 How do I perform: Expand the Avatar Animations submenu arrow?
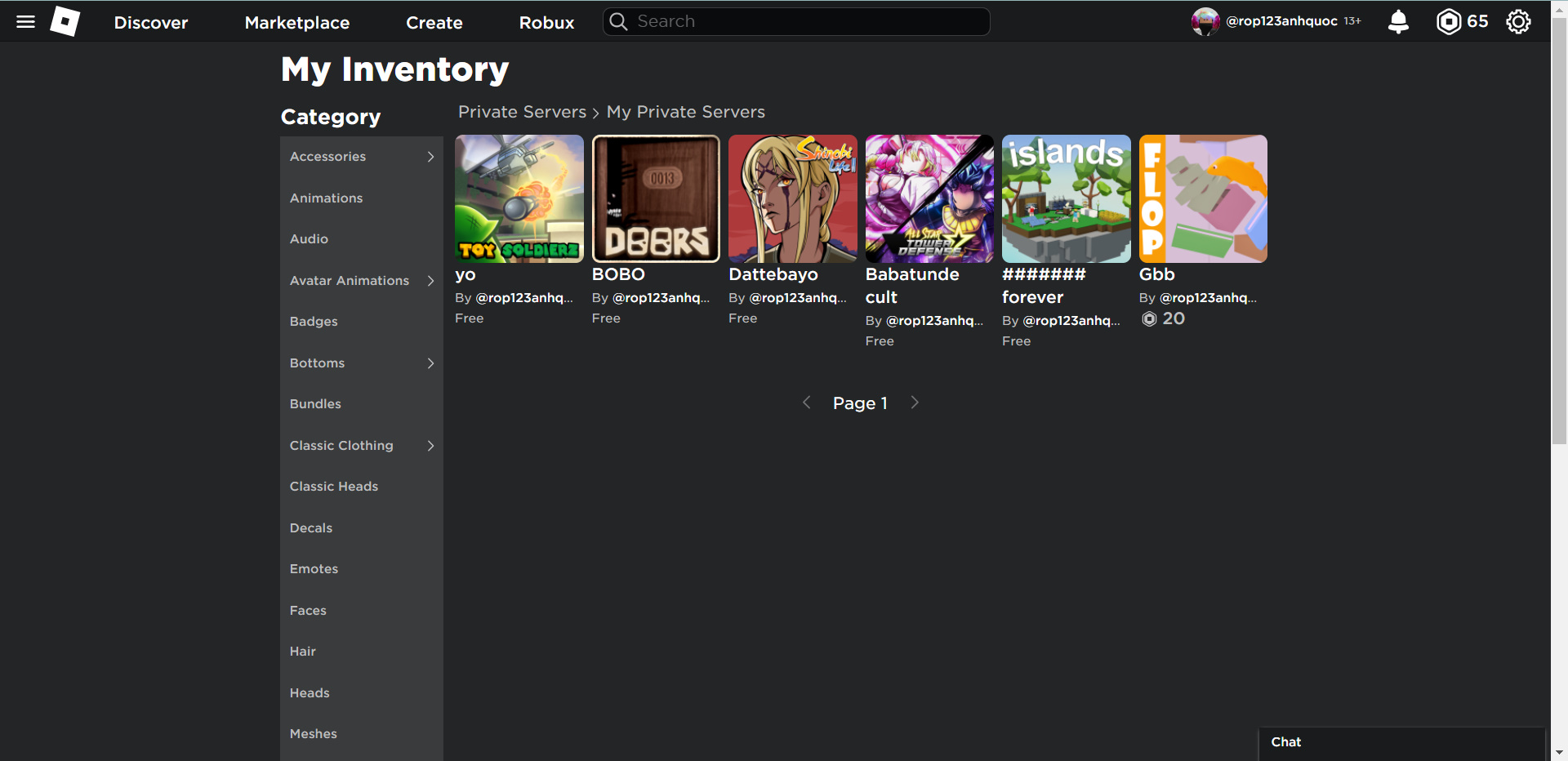[x=430, y=281]
